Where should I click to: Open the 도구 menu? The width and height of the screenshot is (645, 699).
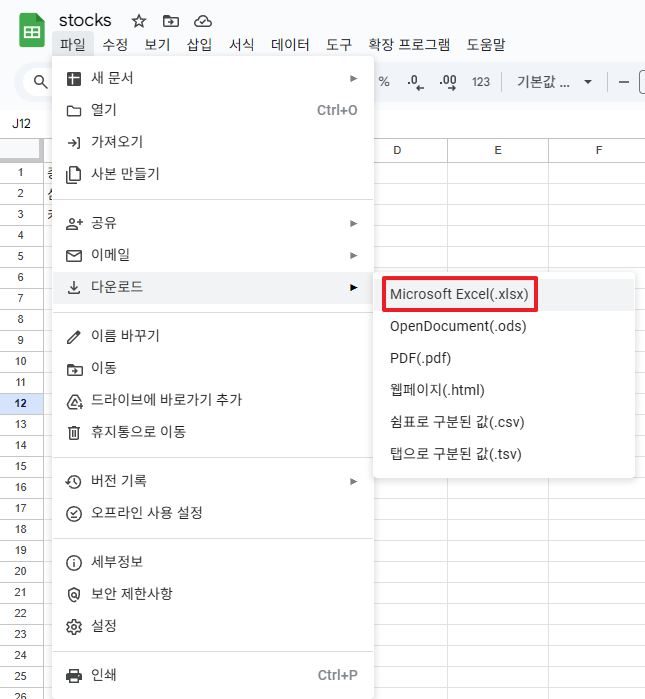coord(339,45)
